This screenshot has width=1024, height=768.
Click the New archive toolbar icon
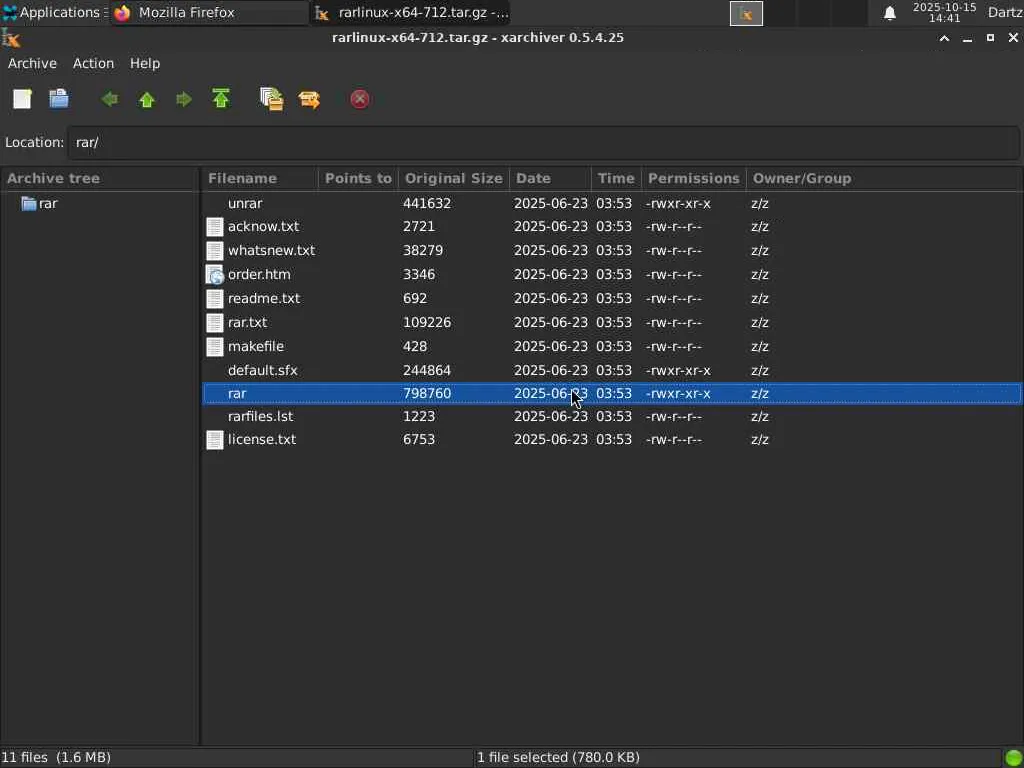(x=22, y=99)
